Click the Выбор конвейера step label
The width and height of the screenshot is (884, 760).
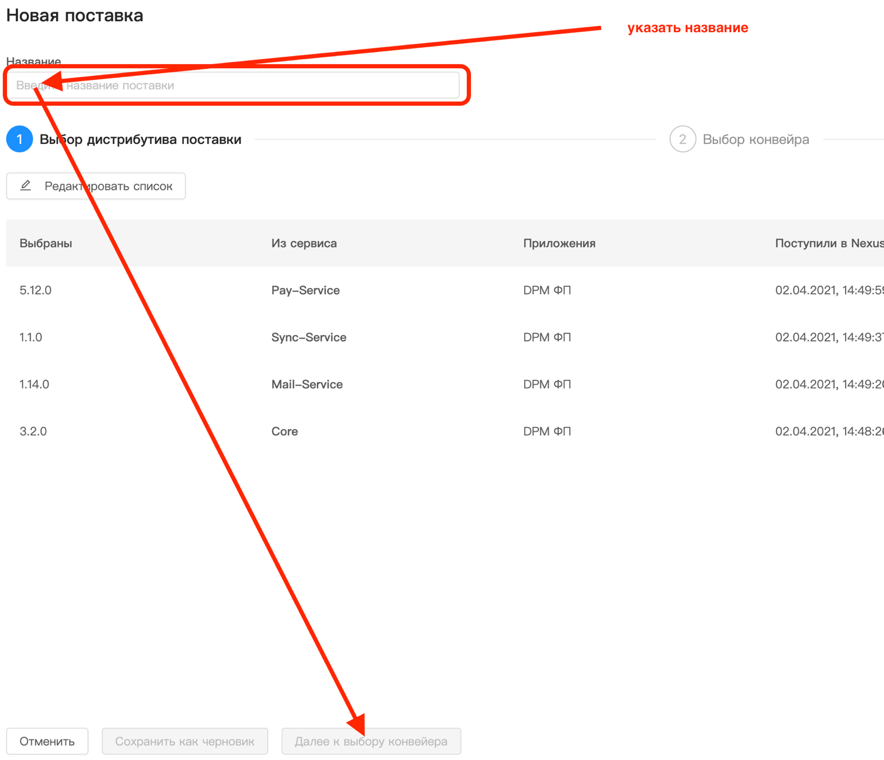(755, 139)
